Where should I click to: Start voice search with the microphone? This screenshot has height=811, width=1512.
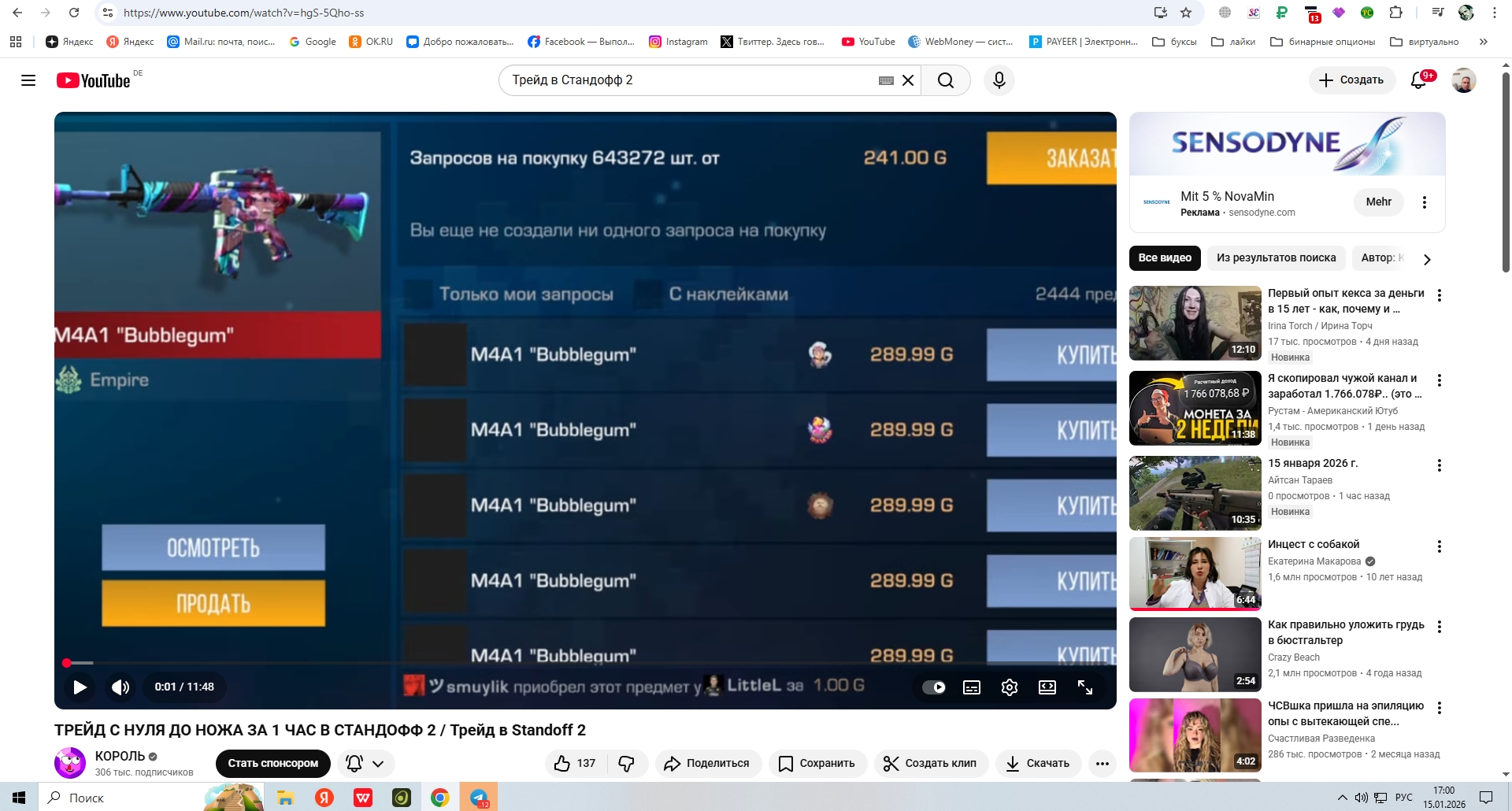[x=999, y=80]
